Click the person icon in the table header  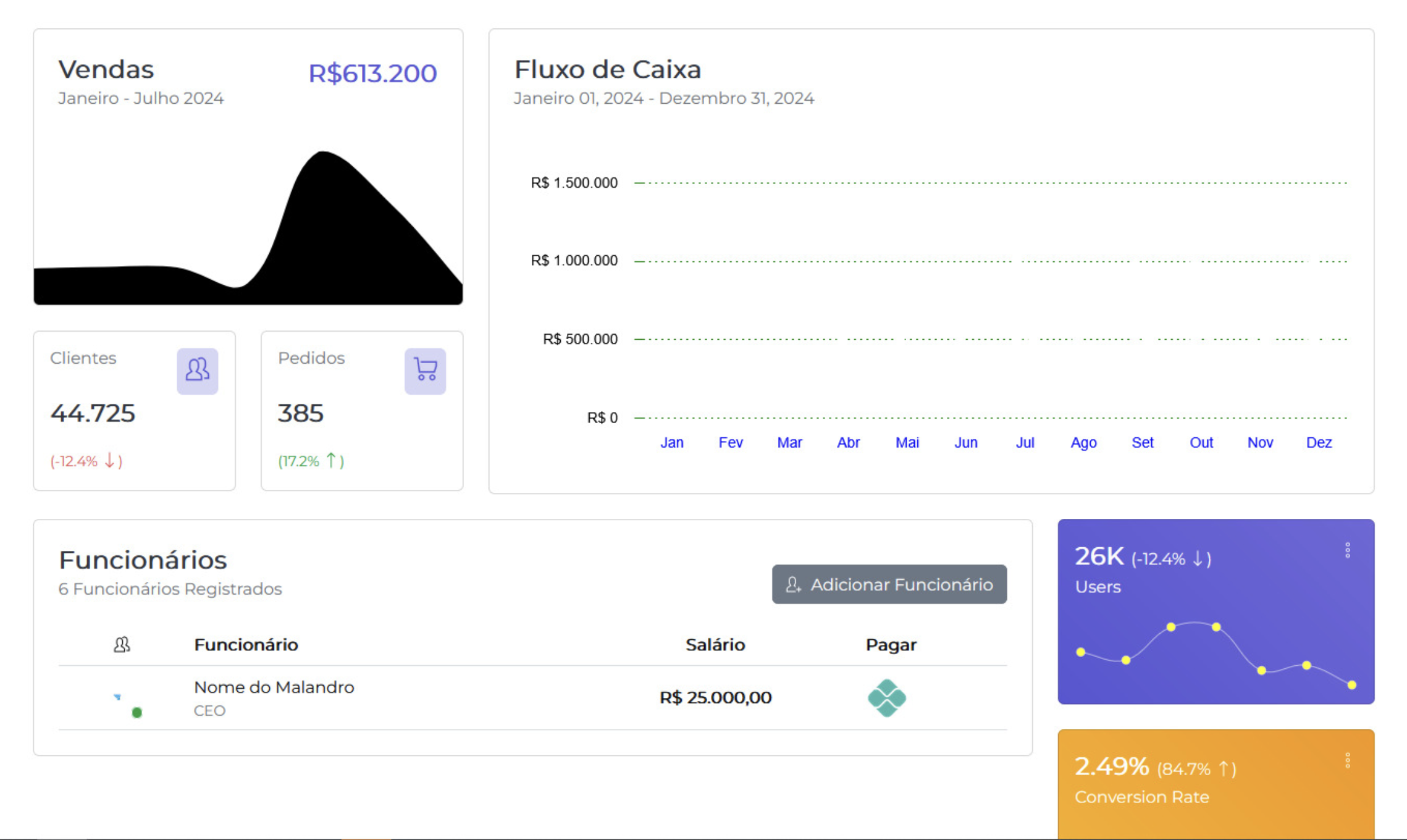tap(122, 644)
